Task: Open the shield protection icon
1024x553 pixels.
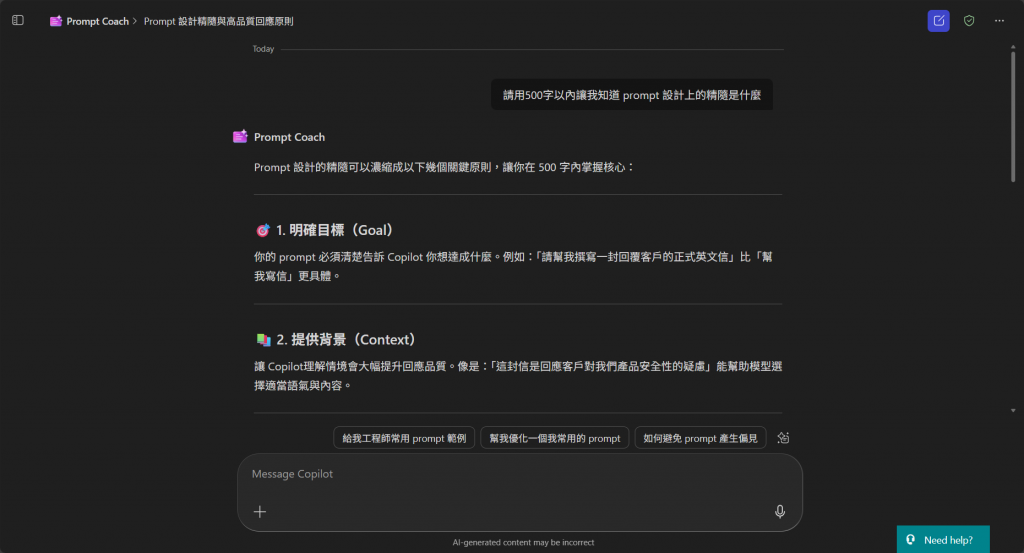Action: 969,21
